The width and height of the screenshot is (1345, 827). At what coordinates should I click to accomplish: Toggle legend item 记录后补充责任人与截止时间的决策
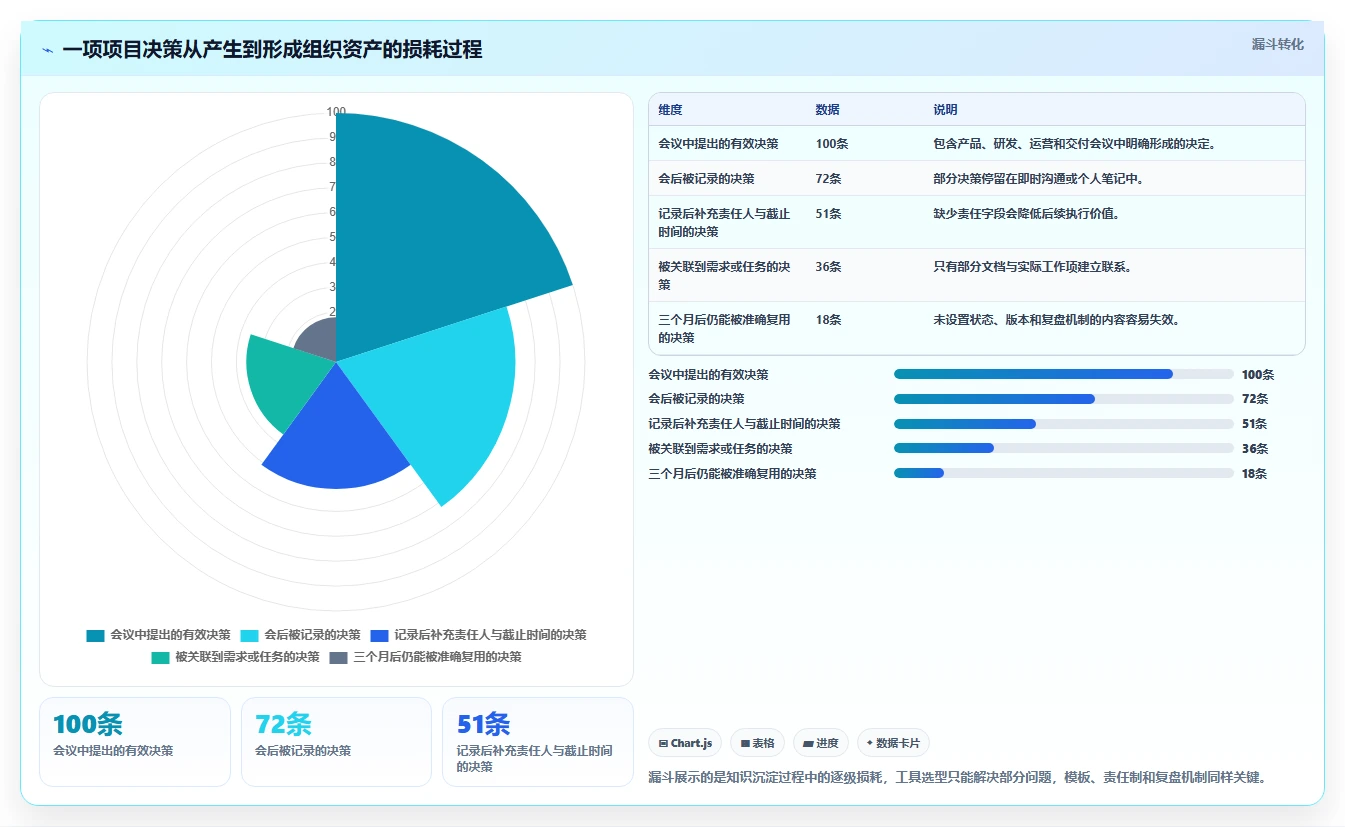click(x=479, y=635)
